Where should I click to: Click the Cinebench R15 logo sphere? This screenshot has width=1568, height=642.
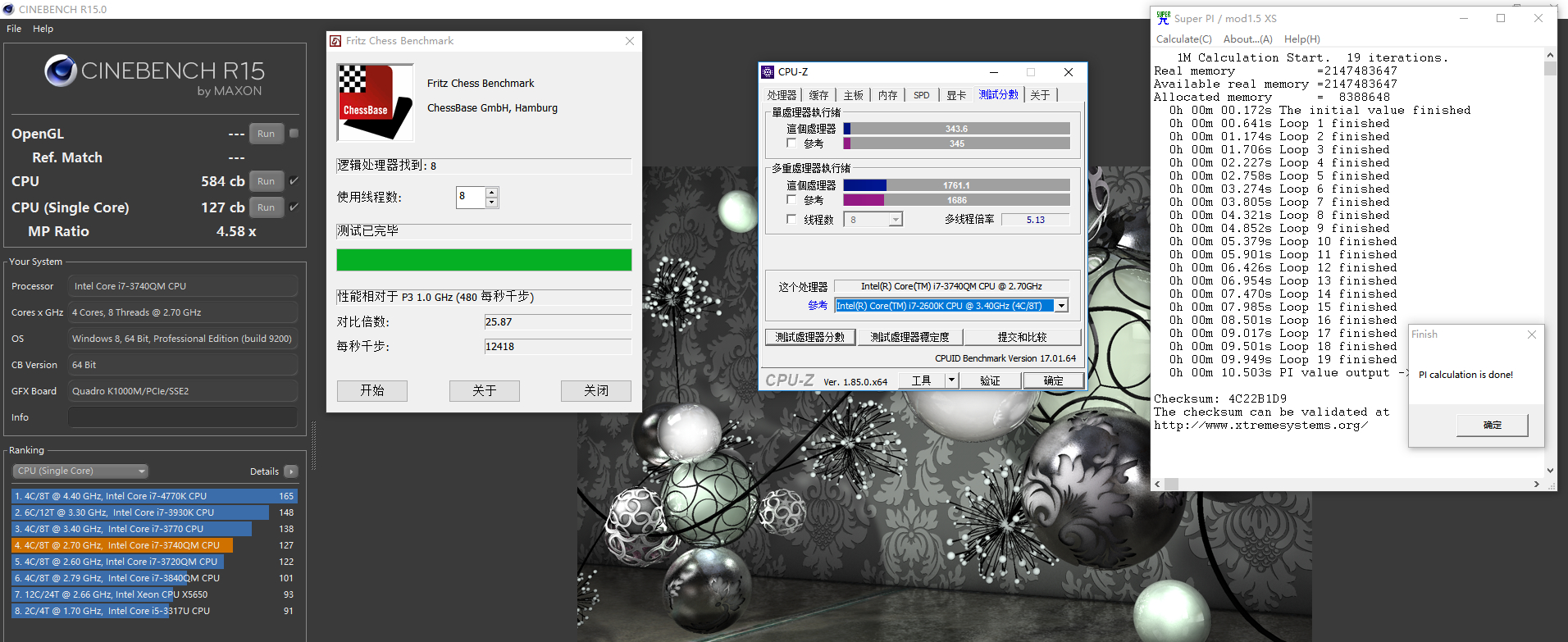(x=61, y=71)
